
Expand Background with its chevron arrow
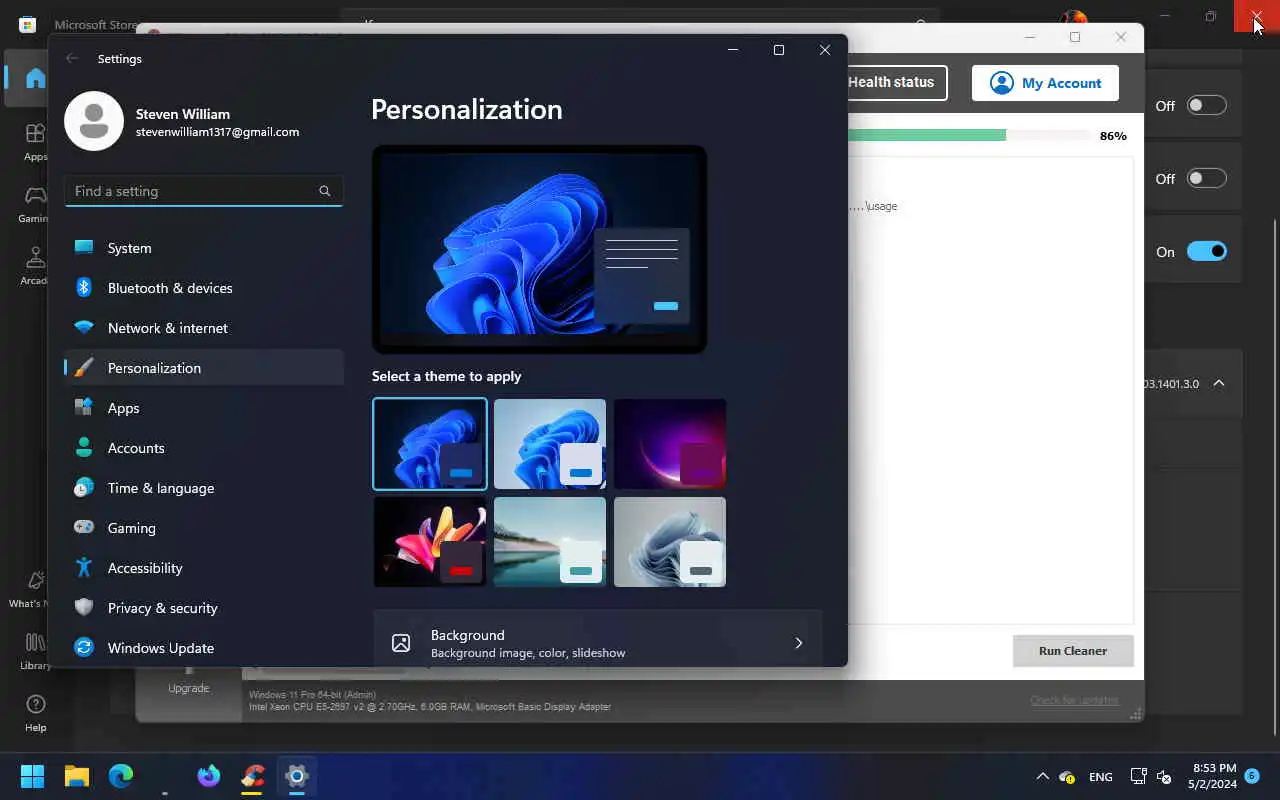[798, 643]
